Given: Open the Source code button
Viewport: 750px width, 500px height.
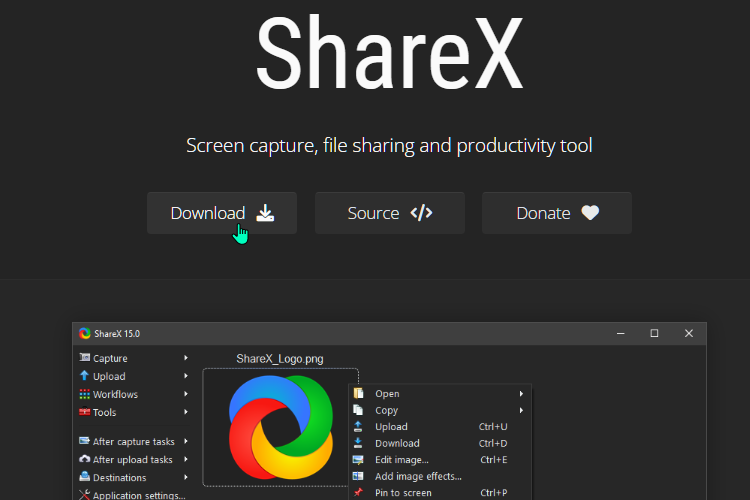Looking at the screenshot, I should point(390,213).
